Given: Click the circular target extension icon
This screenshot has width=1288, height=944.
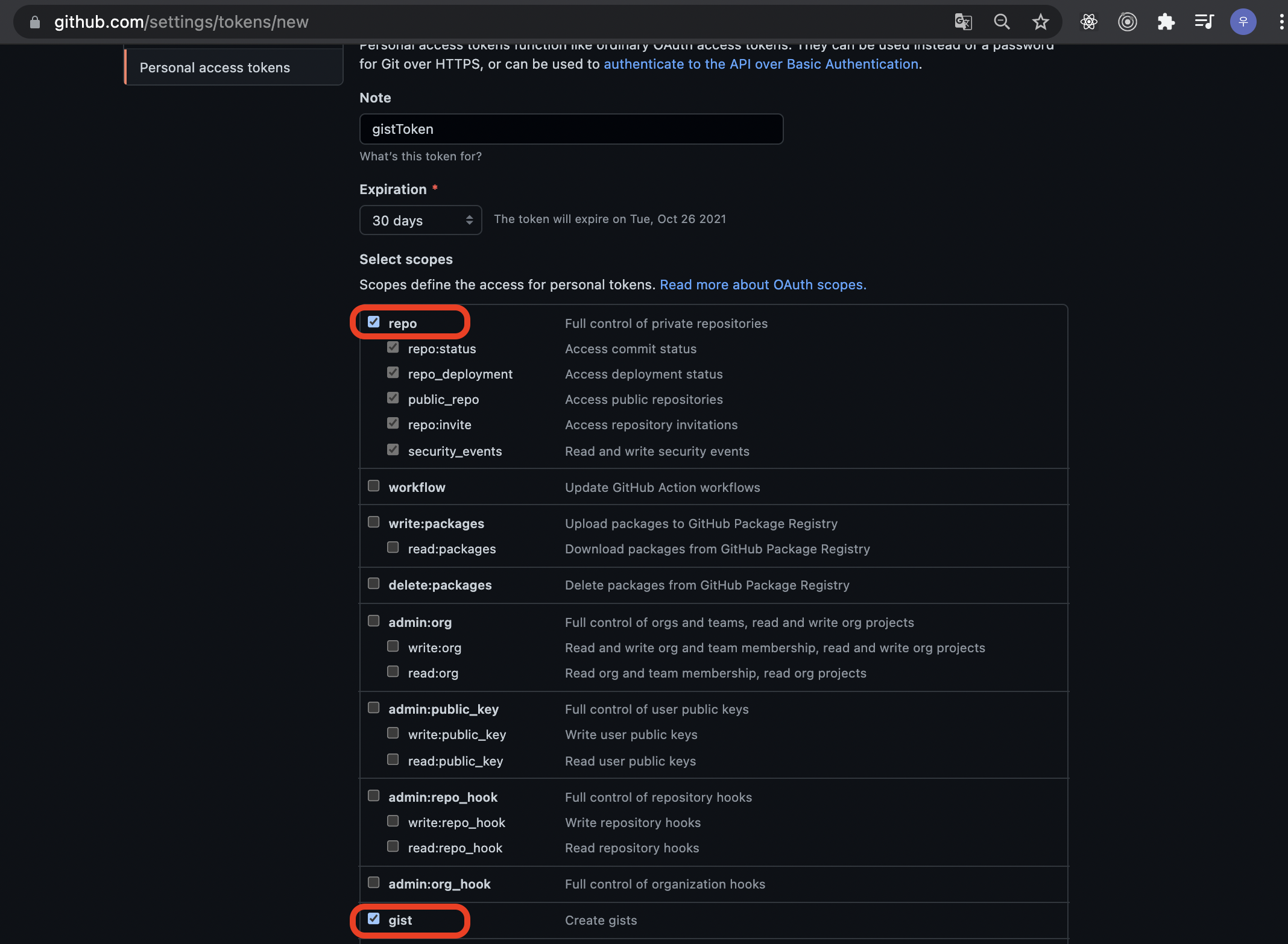Looking at the screenshot, I should click(x=1127, y=22).
